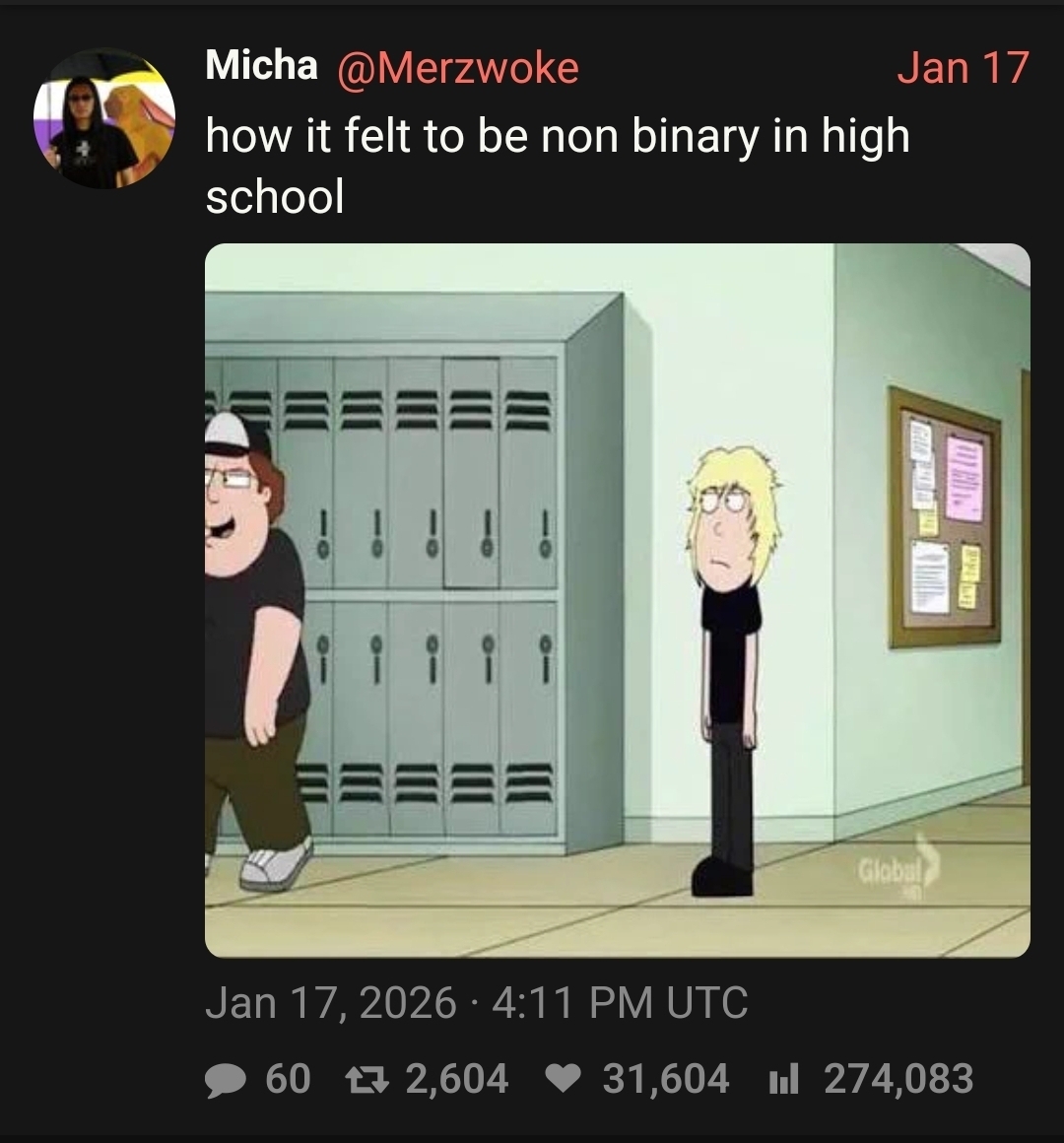Screen dimensions: 1064x1143
Task: Open the Family Guy hallway image
Action: click(618, 600)
